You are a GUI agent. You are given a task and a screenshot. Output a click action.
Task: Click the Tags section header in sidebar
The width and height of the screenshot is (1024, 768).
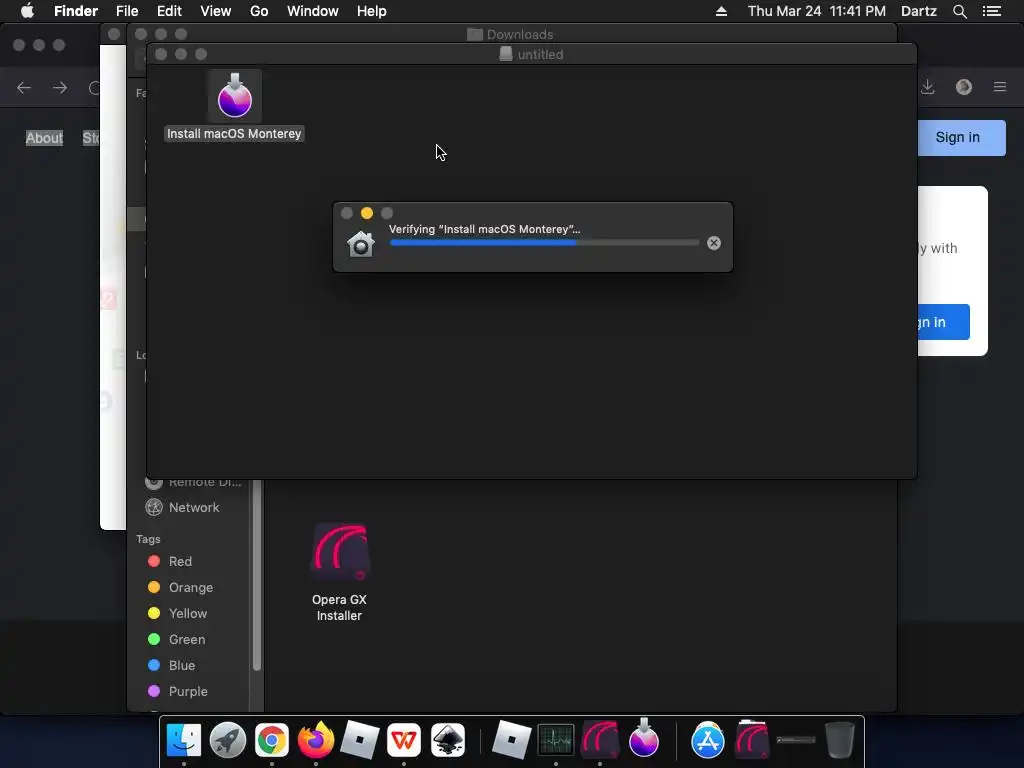[x=148, y=539]
